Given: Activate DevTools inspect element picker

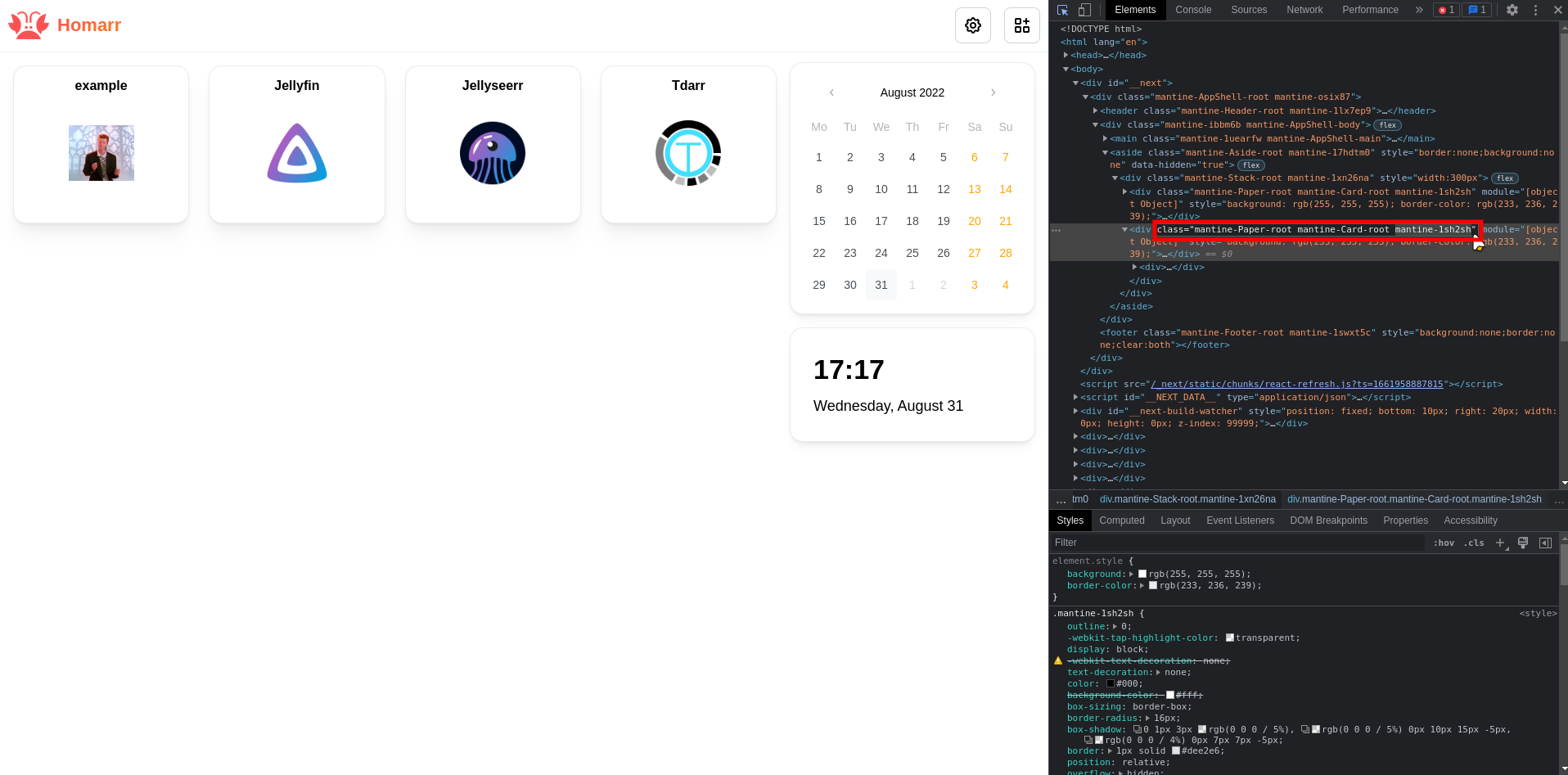Looking at the screenshot, I should point(1062,10).
